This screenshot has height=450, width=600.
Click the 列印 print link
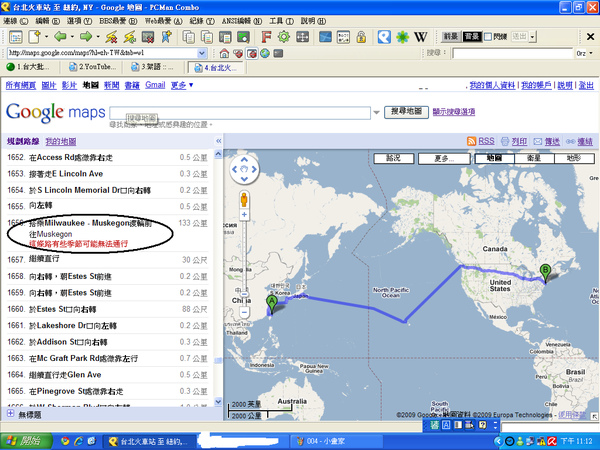pyautogui.click(x=519, y=142)
